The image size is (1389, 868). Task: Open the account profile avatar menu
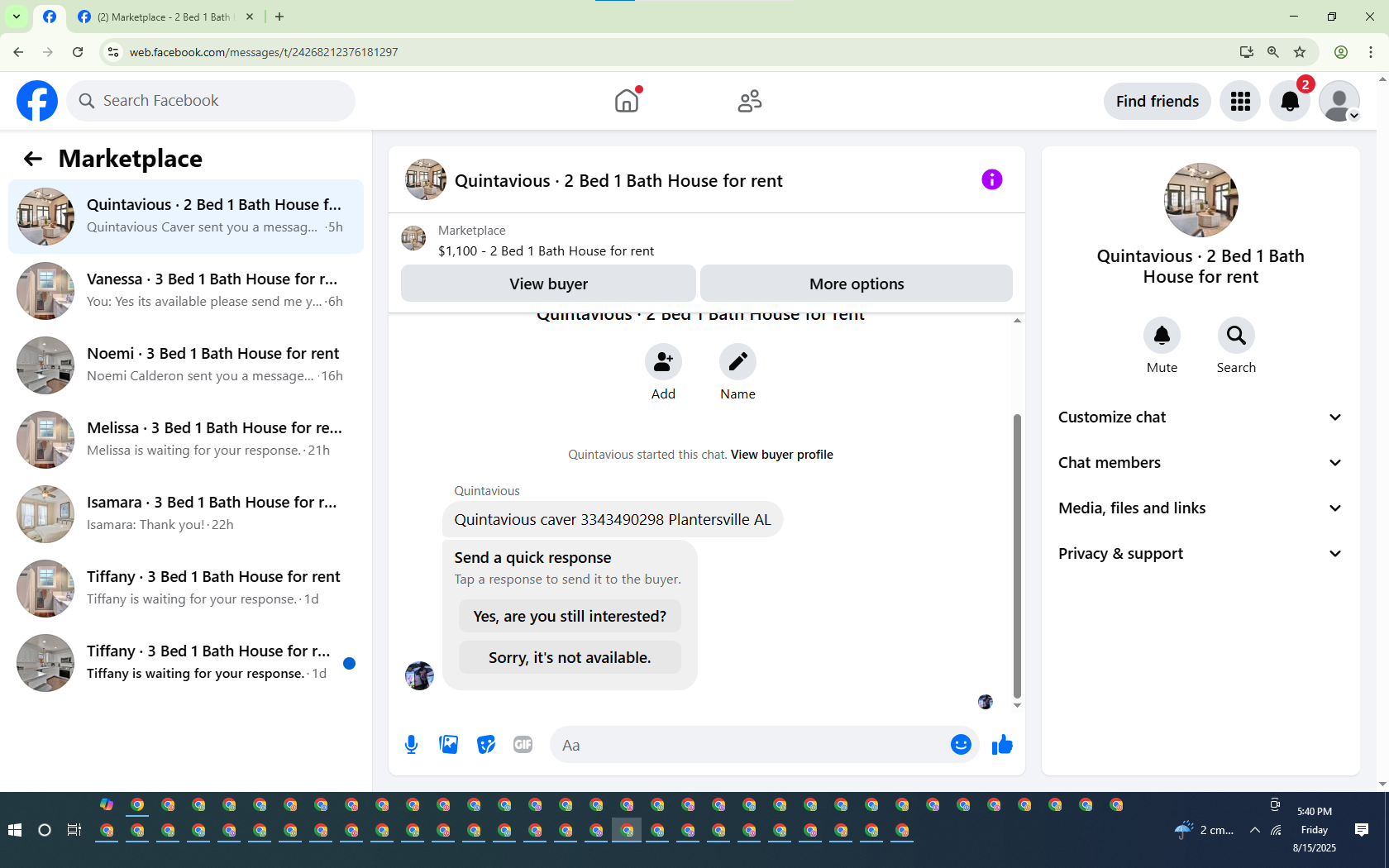click(x=1339, y=101)
